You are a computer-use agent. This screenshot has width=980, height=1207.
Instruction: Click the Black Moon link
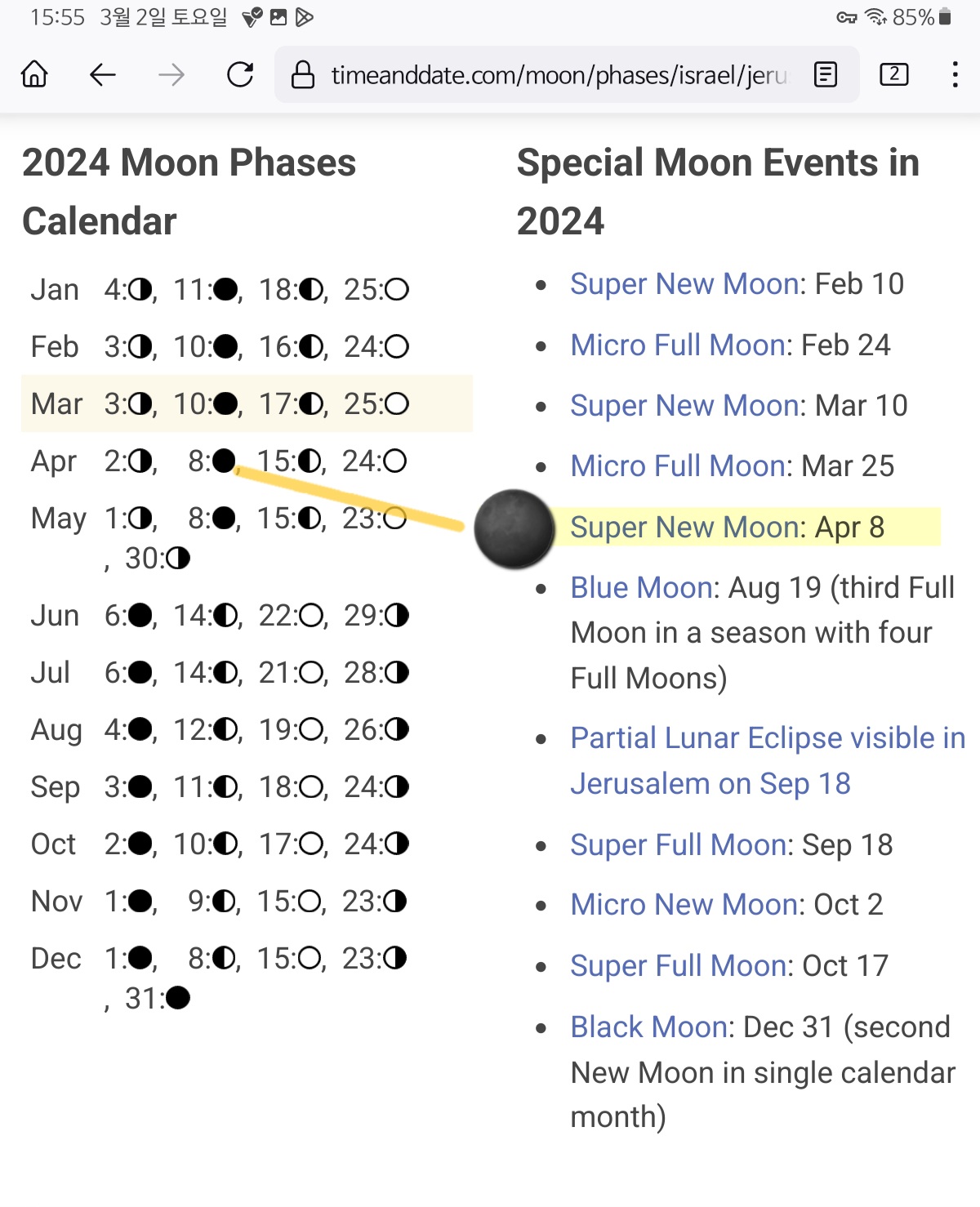pyautogui.click(x=649, y=1027)
